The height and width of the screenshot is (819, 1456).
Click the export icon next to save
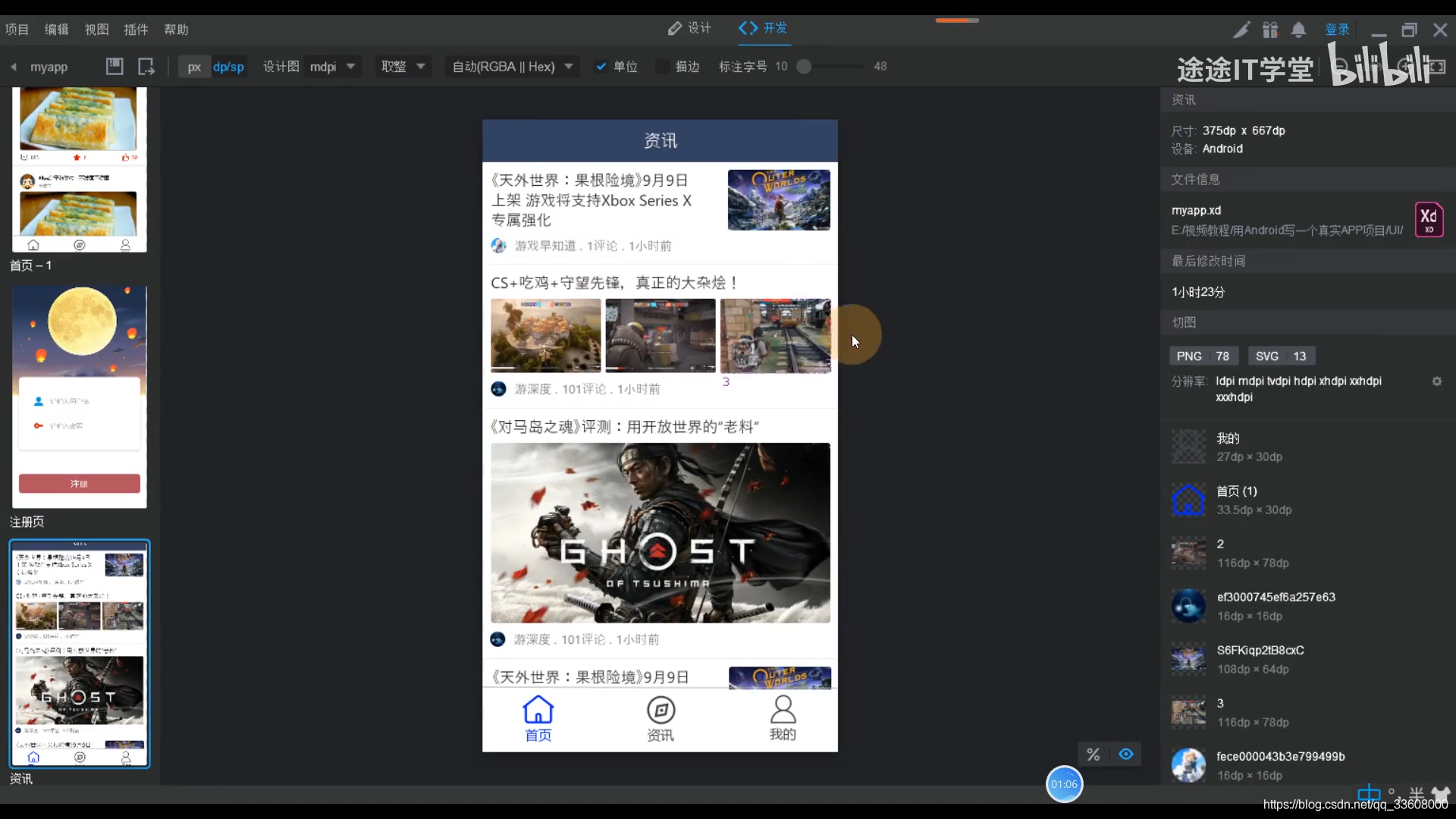[146, 67]
